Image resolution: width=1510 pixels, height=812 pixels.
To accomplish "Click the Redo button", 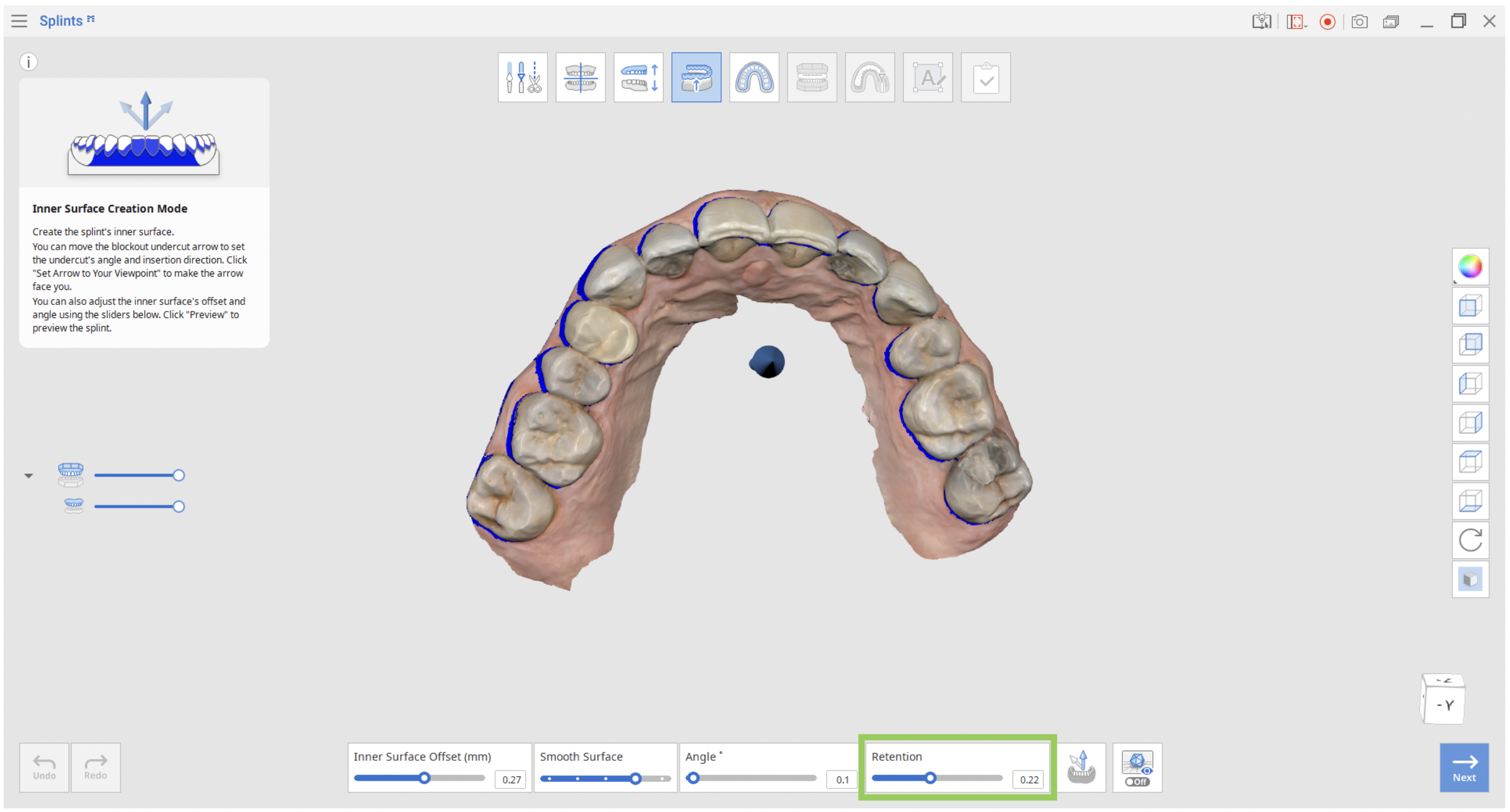I will coord(96,767).
